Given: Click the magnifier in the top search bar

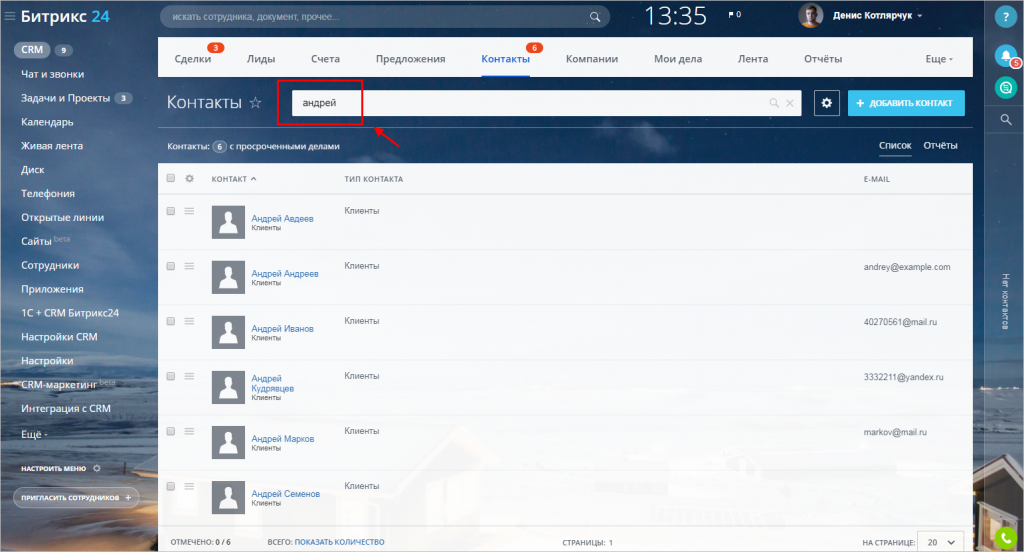Looking at the screenshot, I should tap(594, 17).
